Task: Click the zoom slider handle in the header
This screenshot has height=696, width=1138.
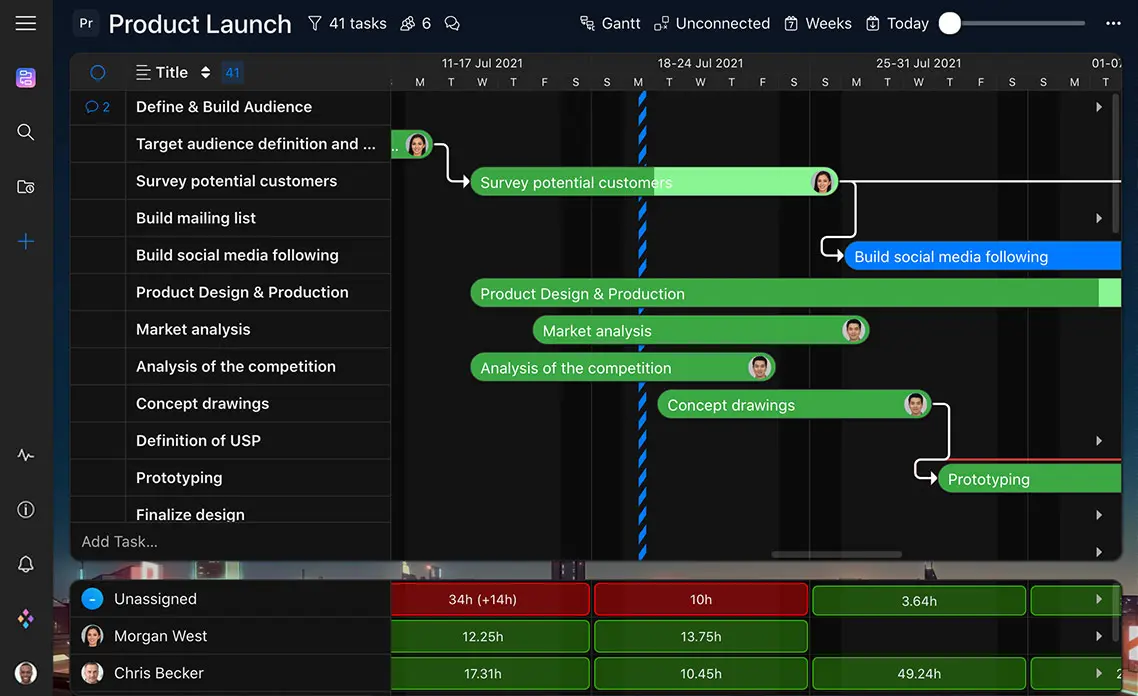Action: (x=950, y=23)
